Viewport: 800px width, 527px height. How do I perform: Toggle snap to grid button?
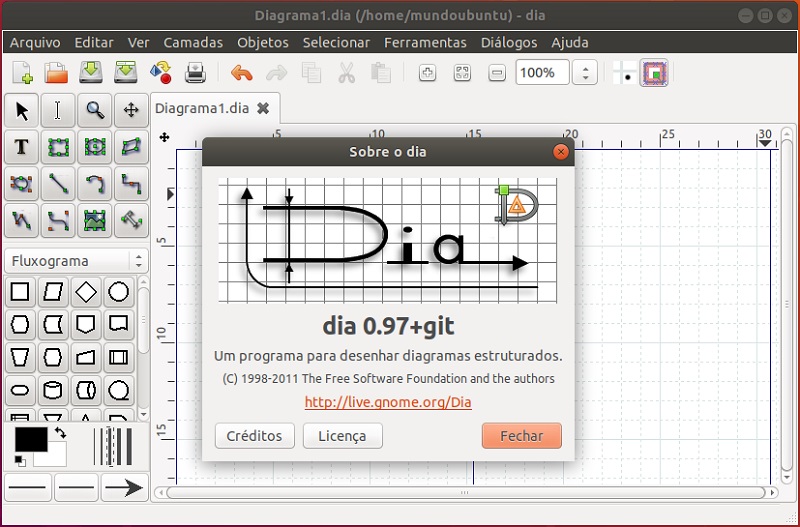coord(624,73)
